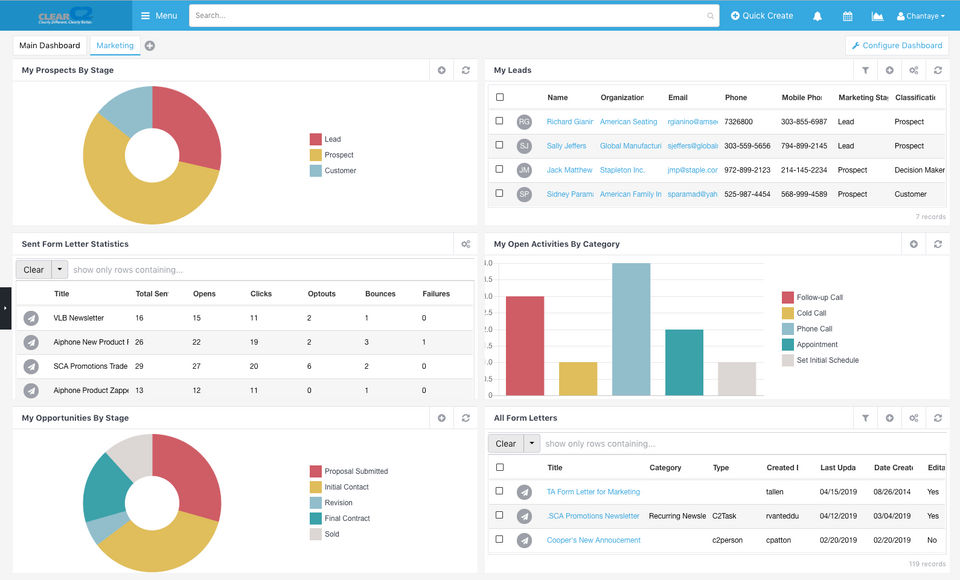The width and height of the screenshot is (960, 580).
Task: Focus the top Search field
Action: click(x=454, y=16)
